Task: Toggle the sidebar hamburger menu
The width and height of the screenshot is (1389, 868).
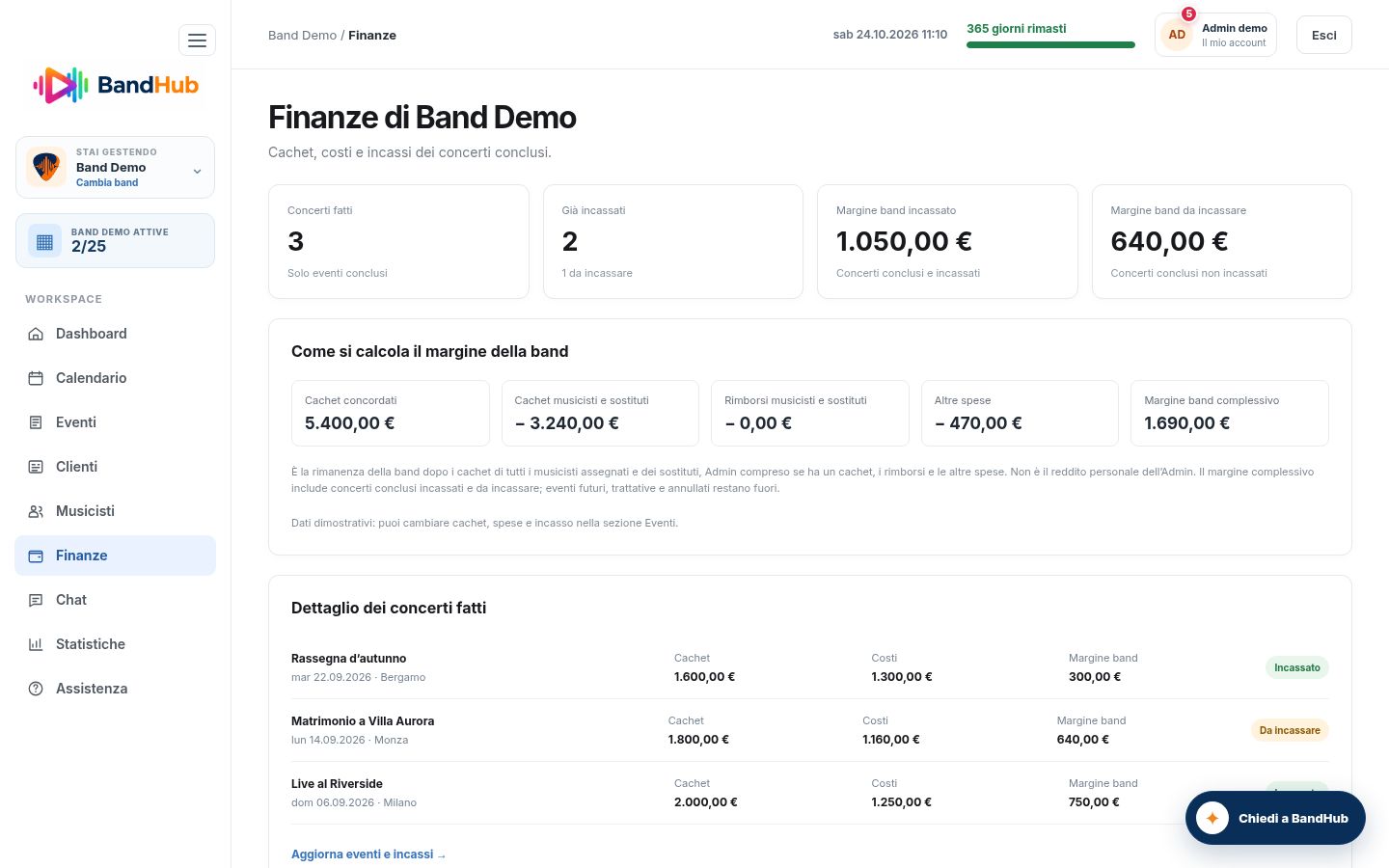Action: (197, 41)
